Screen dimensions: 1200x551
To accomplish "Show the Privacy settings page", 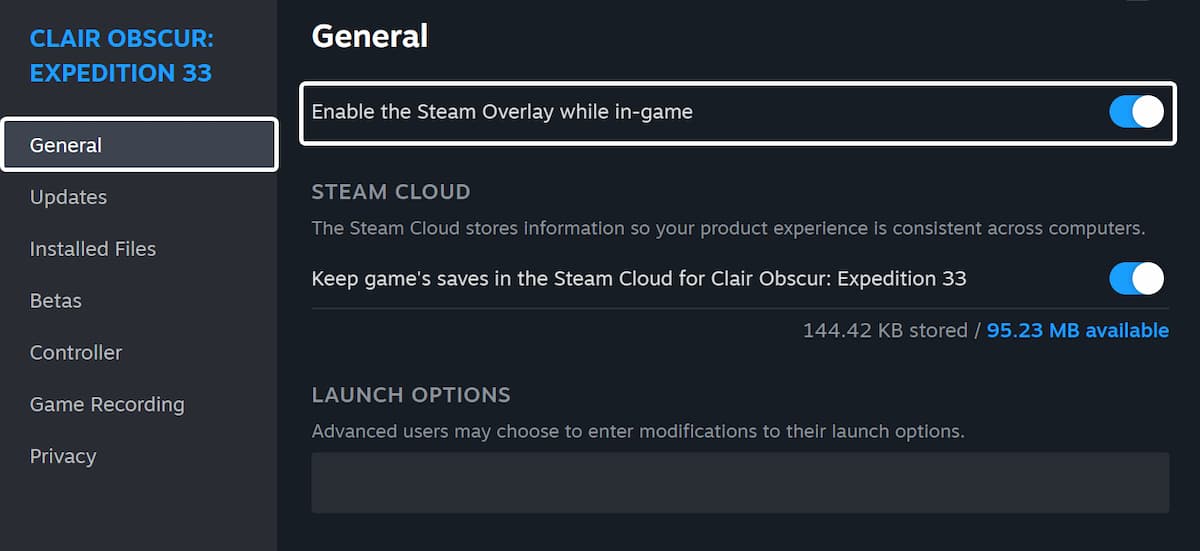I will coord(63,457).
